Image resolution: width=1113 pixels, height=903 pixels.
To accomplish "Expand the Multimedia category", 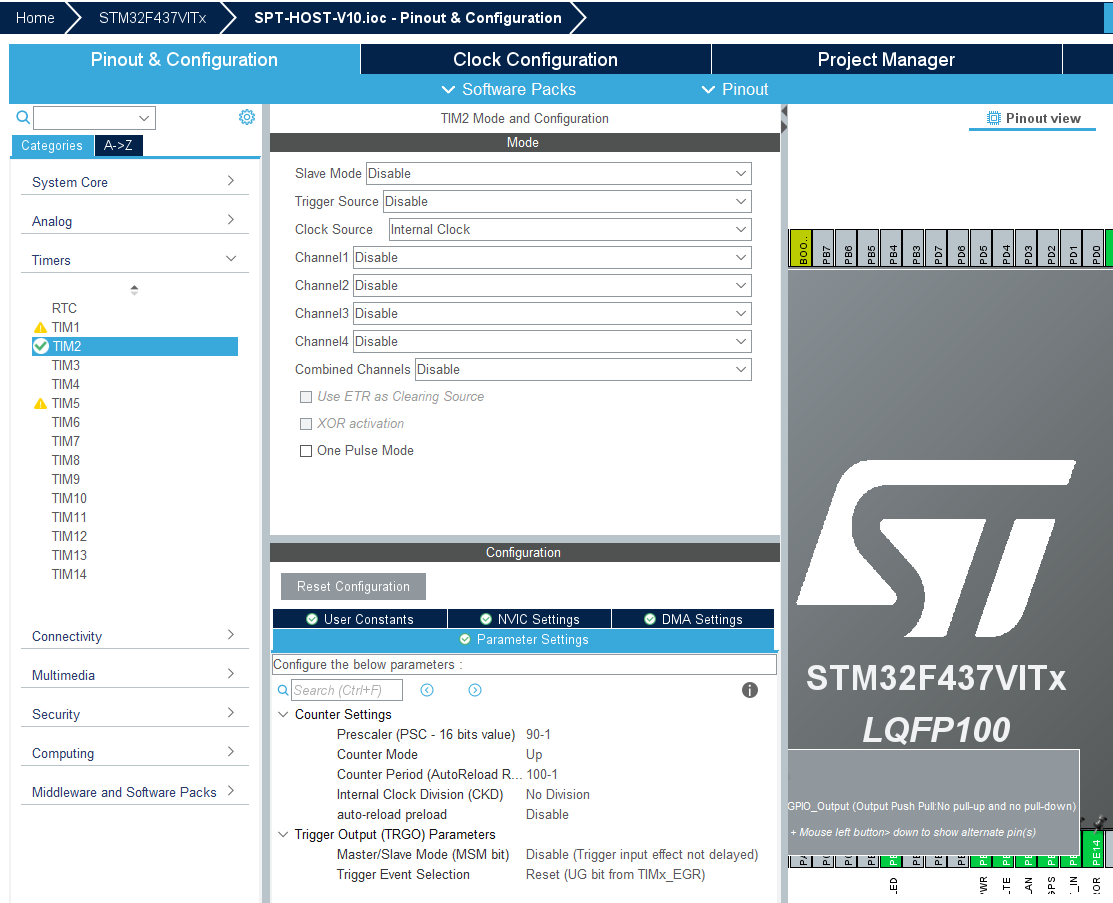I will pos(135,675).
